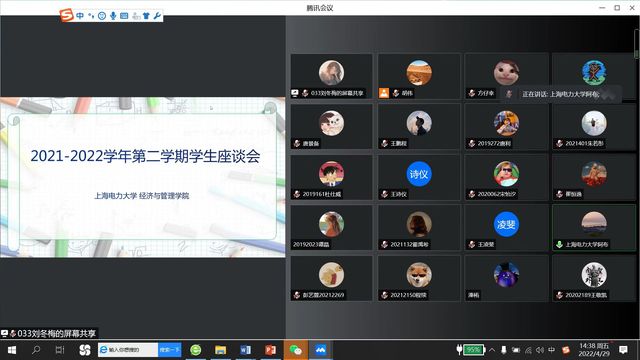The height and width of the screenshot is (360, 640).
Task: Open the Sogou emoji face panel
Action: tap(102, 16)
